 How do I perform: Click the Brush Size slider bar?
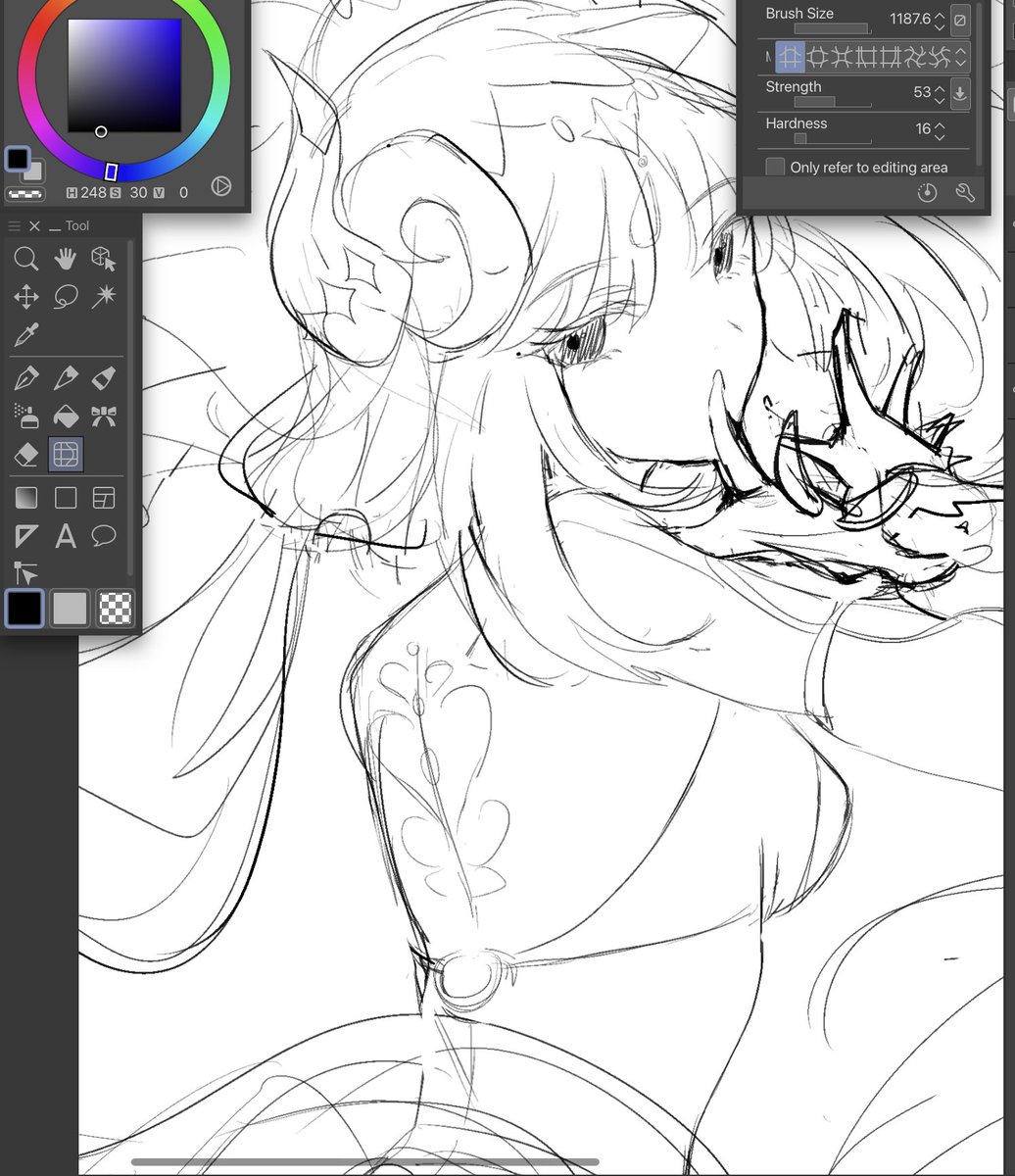pyautogui.click(x=832, y=29)
